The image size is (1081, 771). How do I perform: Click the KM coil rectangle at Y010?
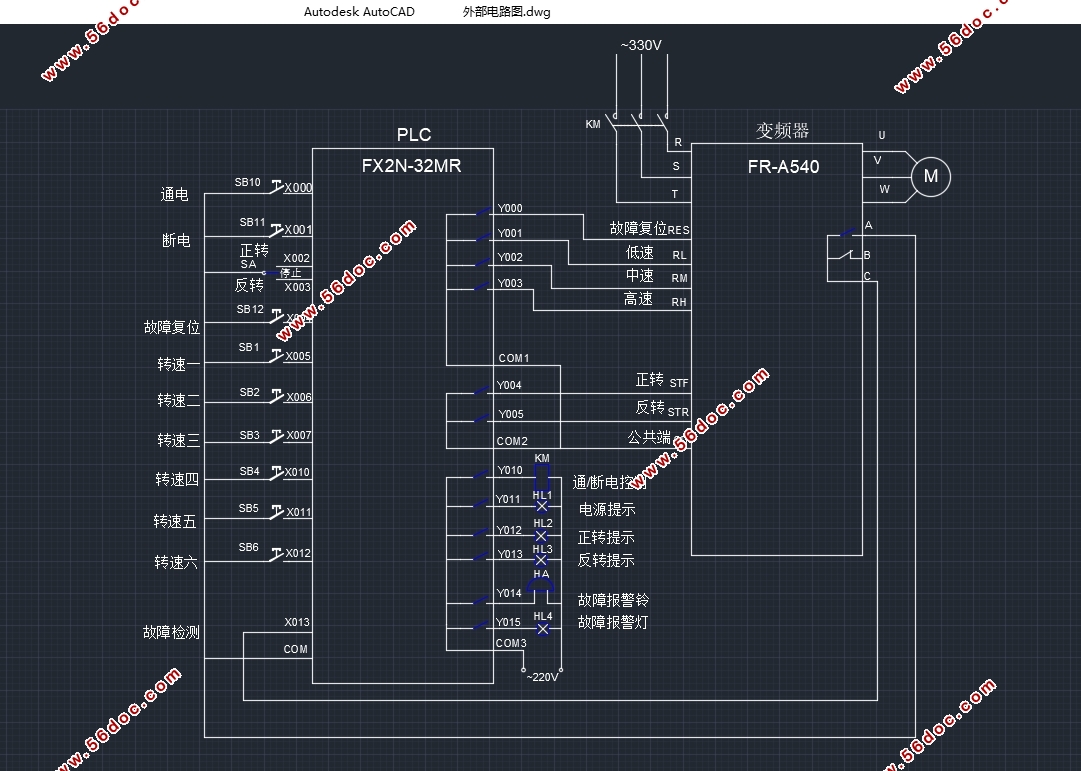(x=542, y=477)
